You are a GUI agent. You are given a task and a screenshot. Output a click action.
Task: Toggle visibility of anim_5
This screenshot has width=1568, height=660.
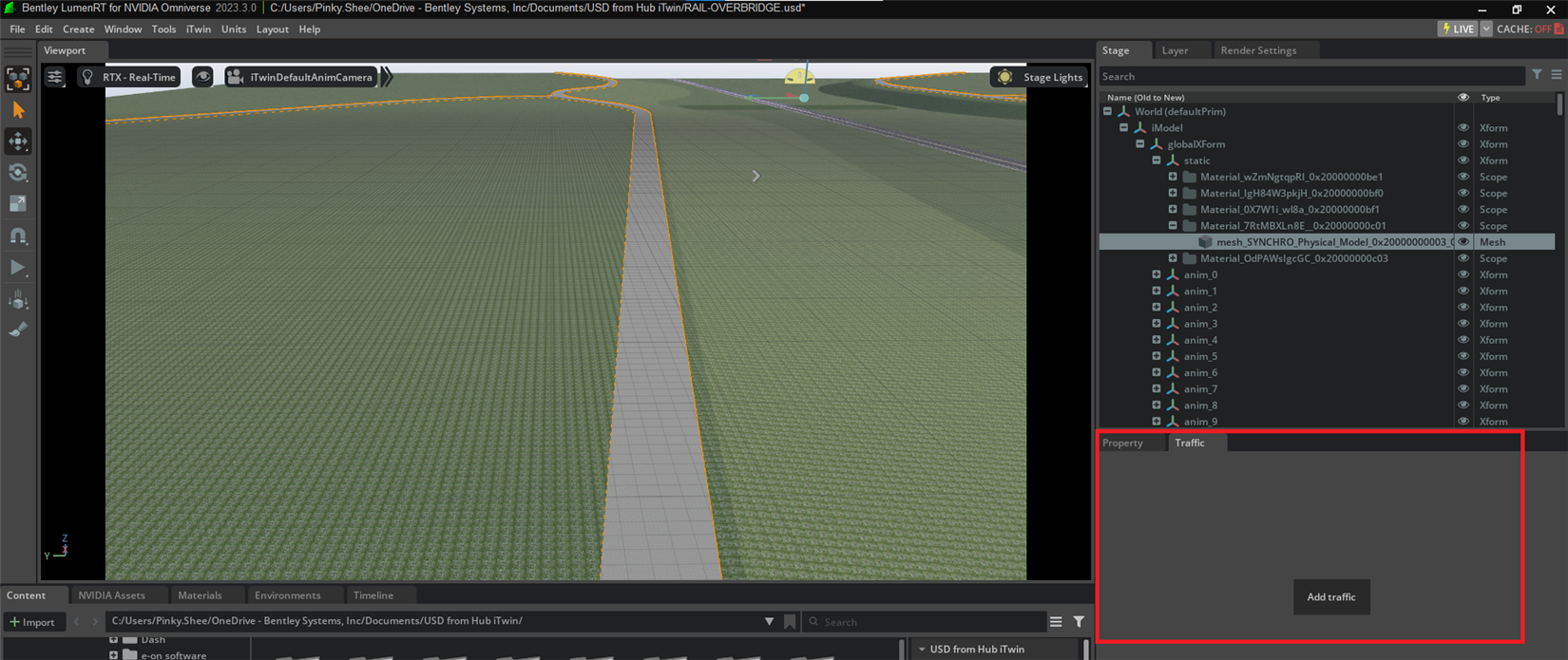pyautogui.click(x=1463, y=356)
